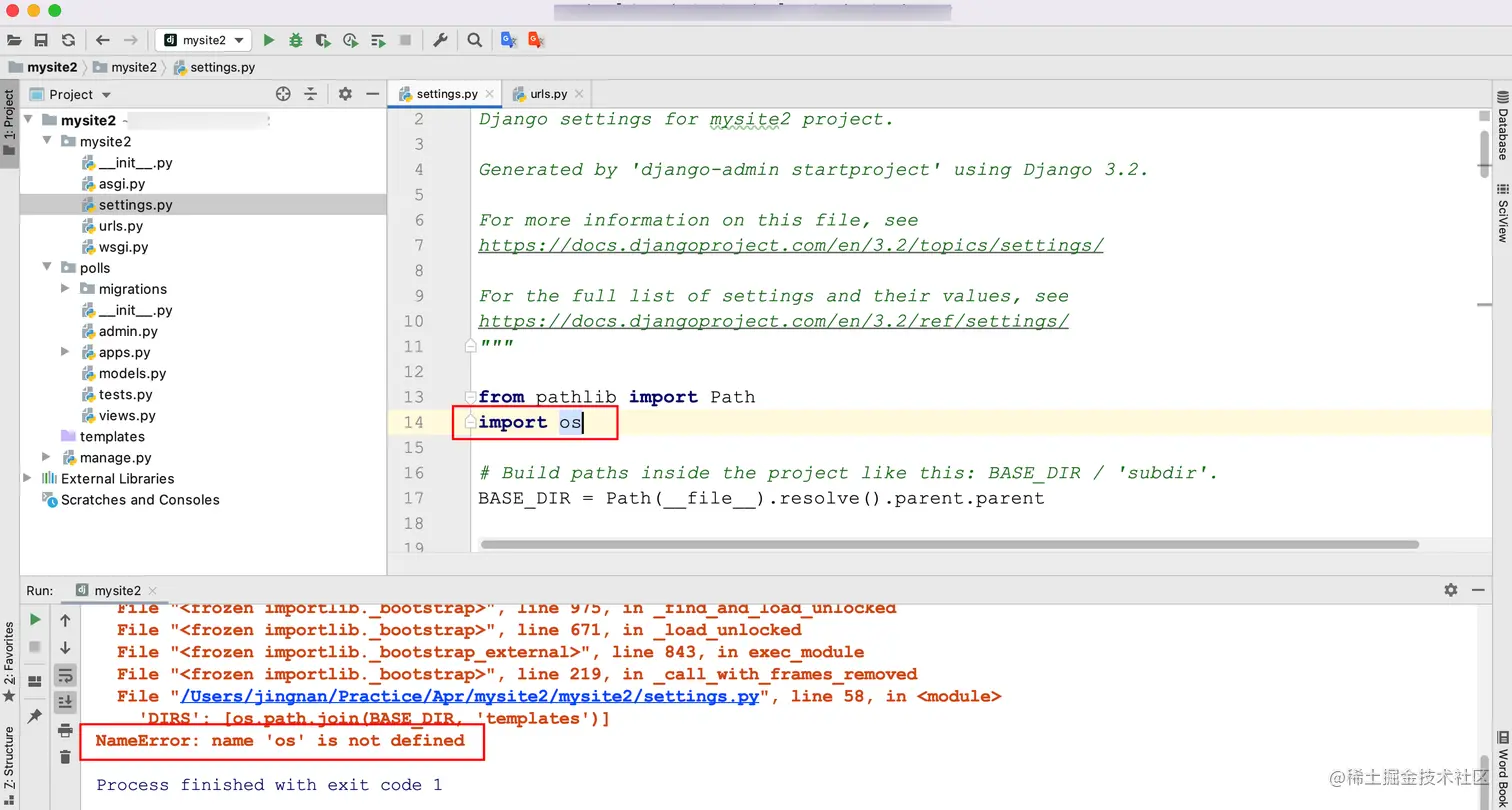Screen dimensions: 1512x810
Task: Profile mysite2 from the toolbar
Action: (350, 40)
